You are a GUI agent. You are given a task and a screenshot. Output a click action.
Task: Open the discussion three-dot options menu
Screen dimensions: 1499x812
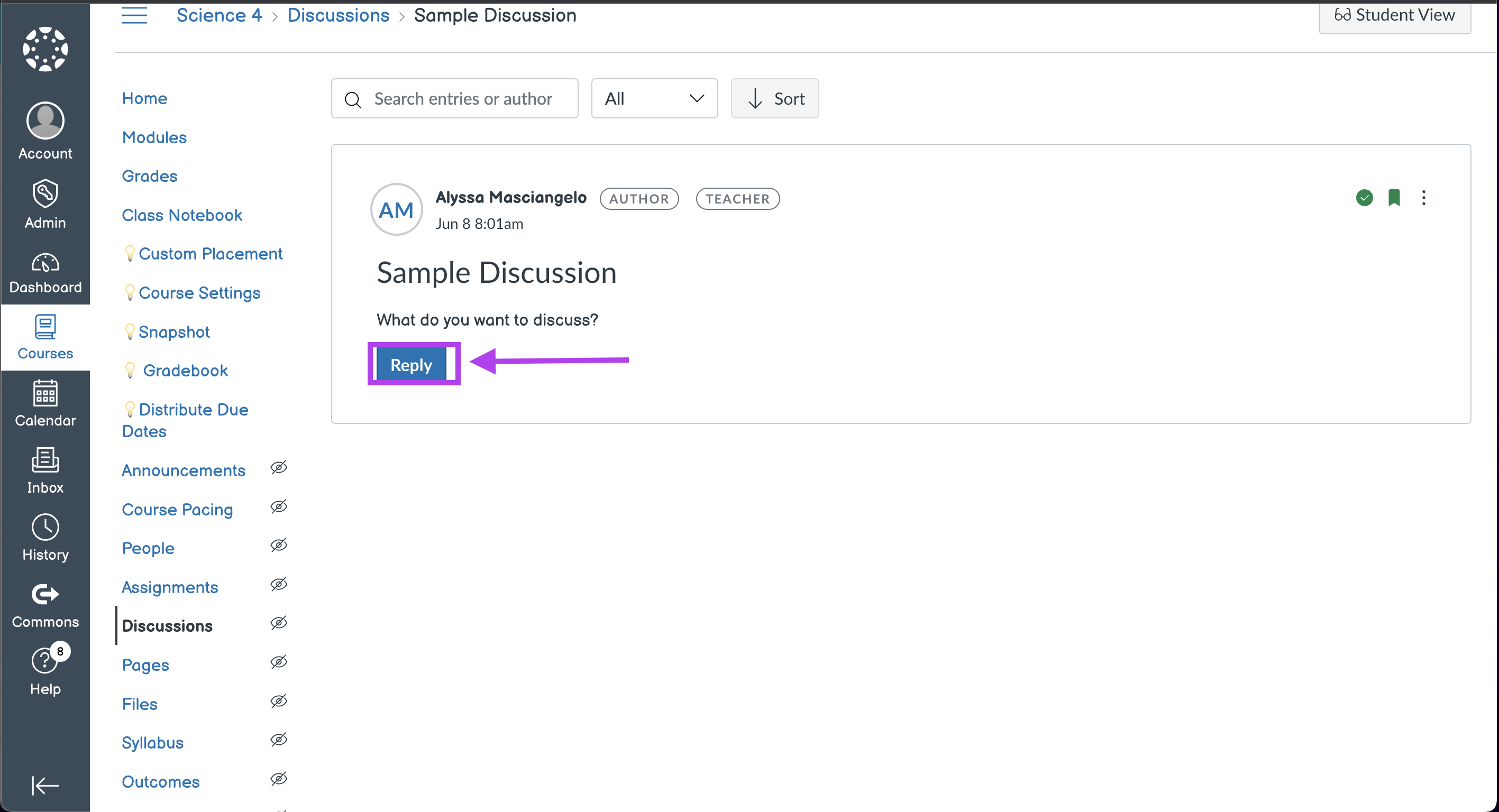pyautogui.click(x=1423, y=198)
